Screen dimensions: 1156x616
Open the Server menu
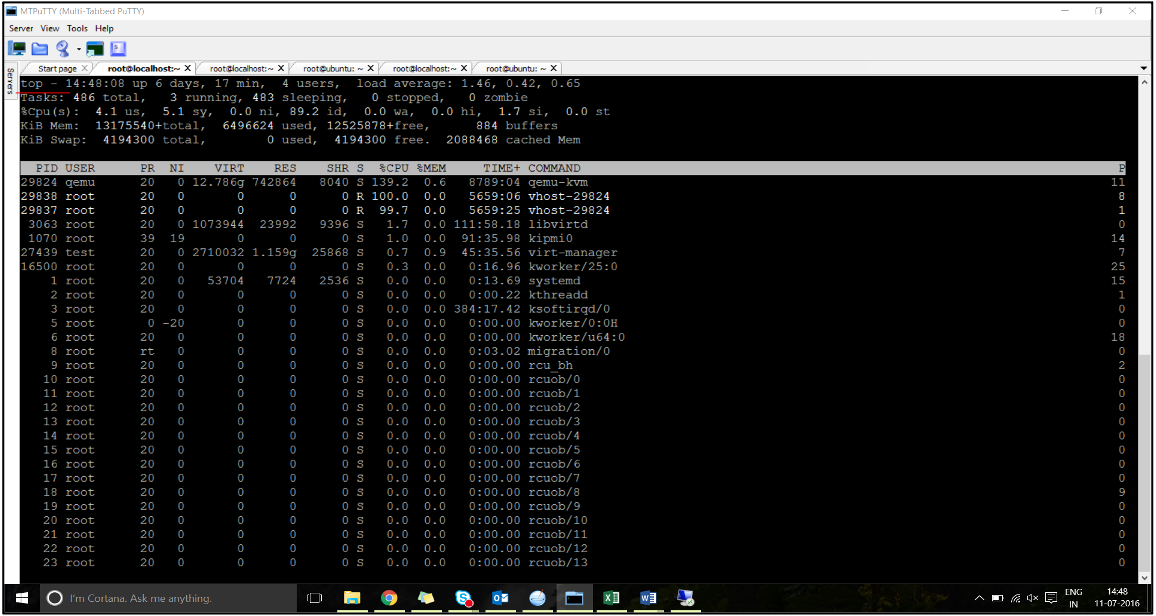click(21, 28)
